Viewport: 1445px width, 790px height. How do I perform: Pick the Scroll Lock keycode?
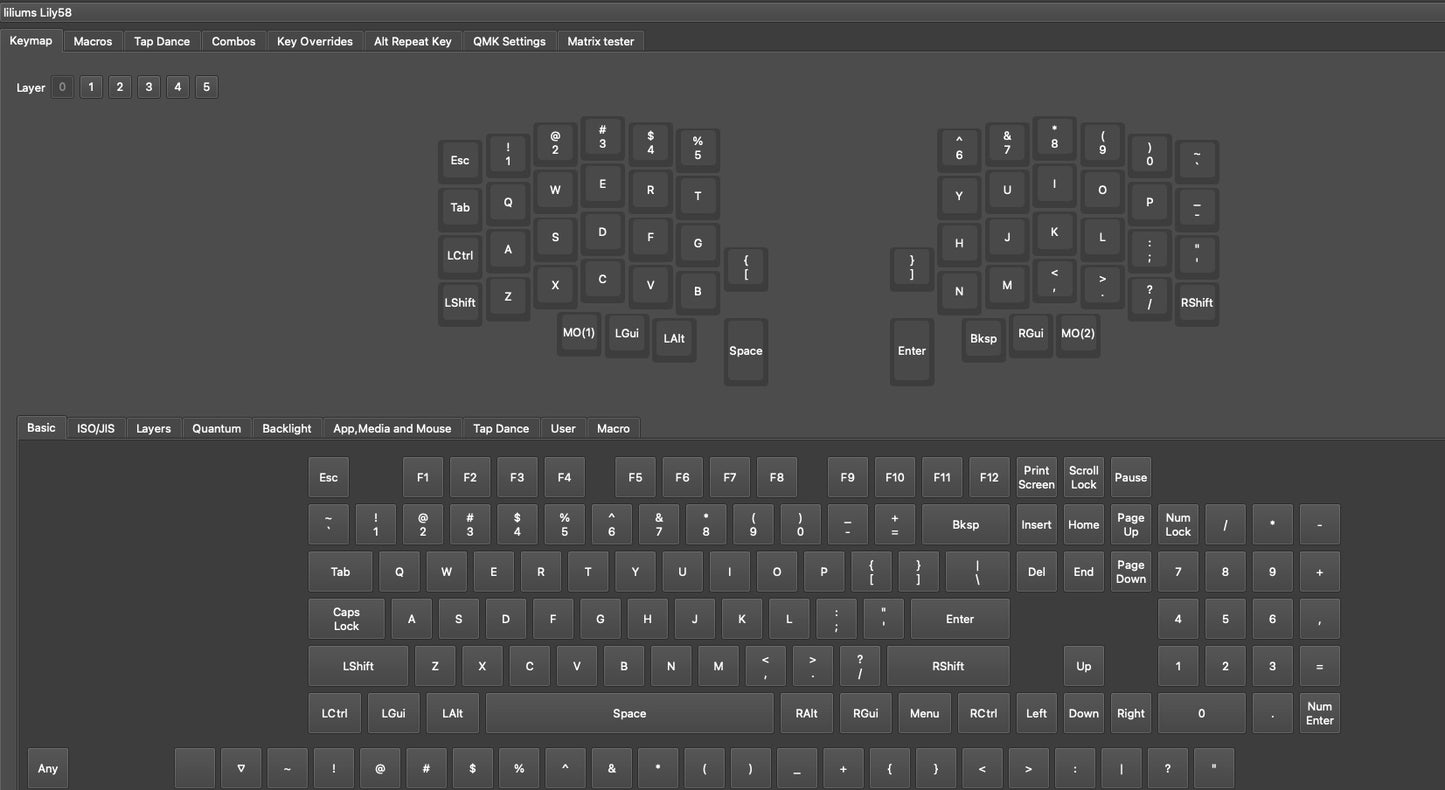click(1084, 477)
